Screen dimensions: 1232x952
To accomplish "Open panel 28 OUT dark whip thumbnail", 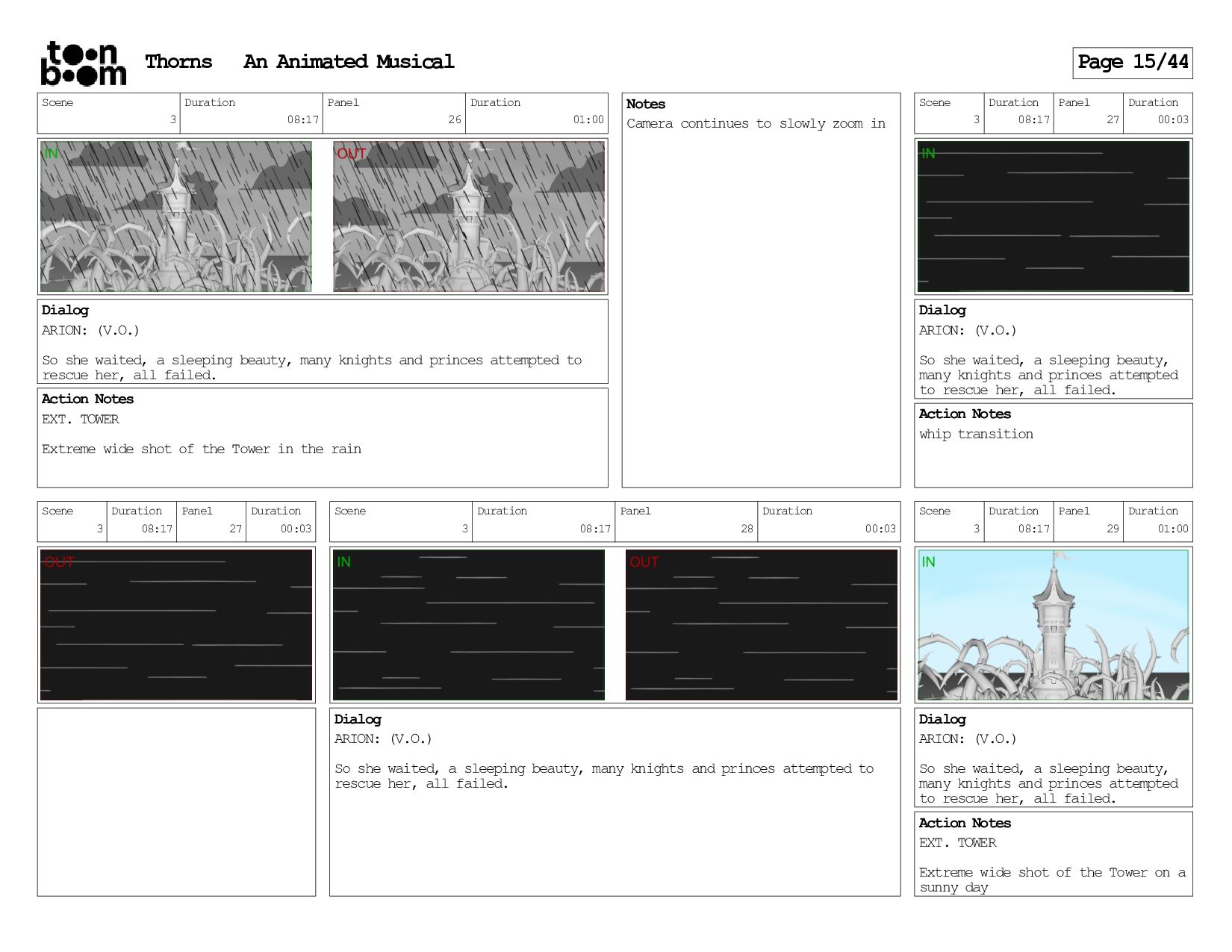I will tap(762, 625).
